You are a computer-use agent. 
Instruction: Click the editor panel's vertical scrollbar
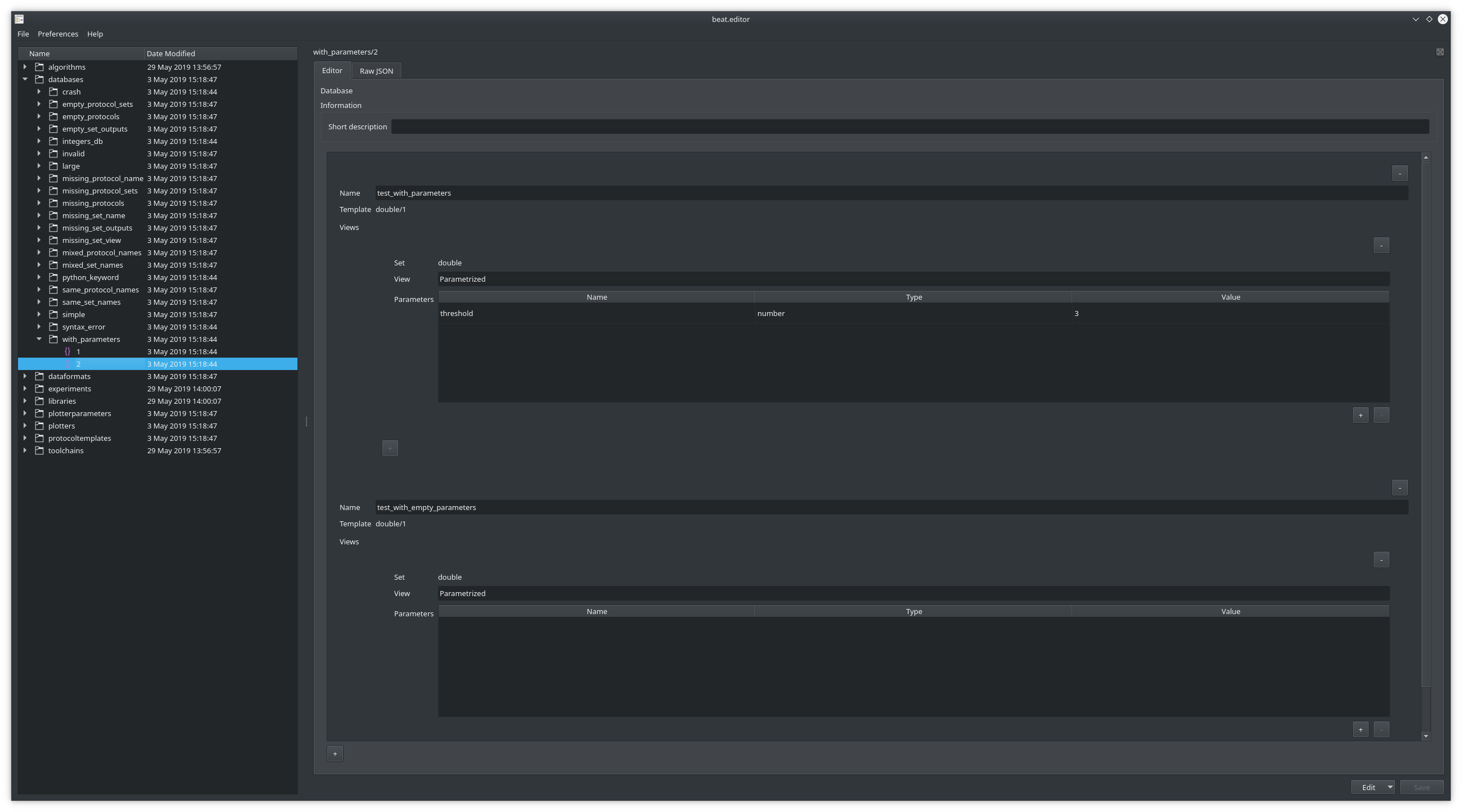click(1425, 397)
